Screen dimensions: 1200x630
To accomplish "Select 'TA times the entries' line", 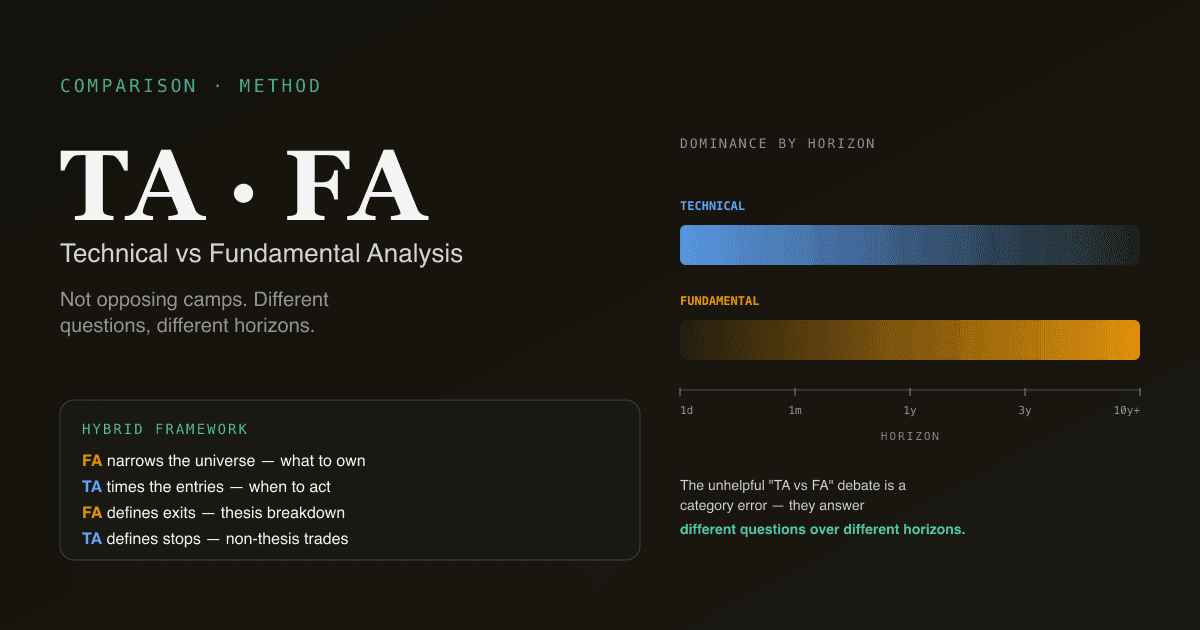I will tap(206, 487).
